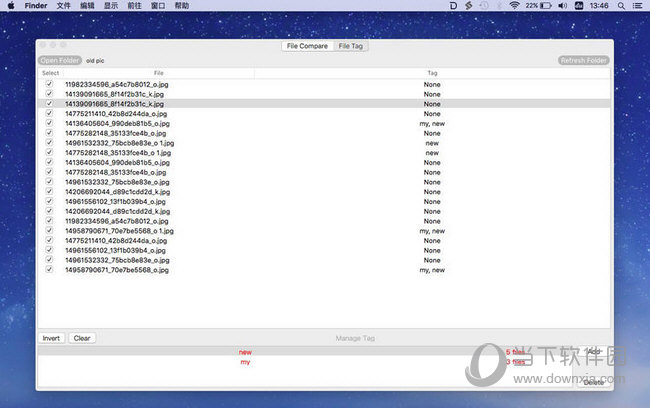The image size is (650, 408).
Task: Click highlighted file name 14139091665_8f14f2b31c_k.jpg
Action: (x=114, y=104)
